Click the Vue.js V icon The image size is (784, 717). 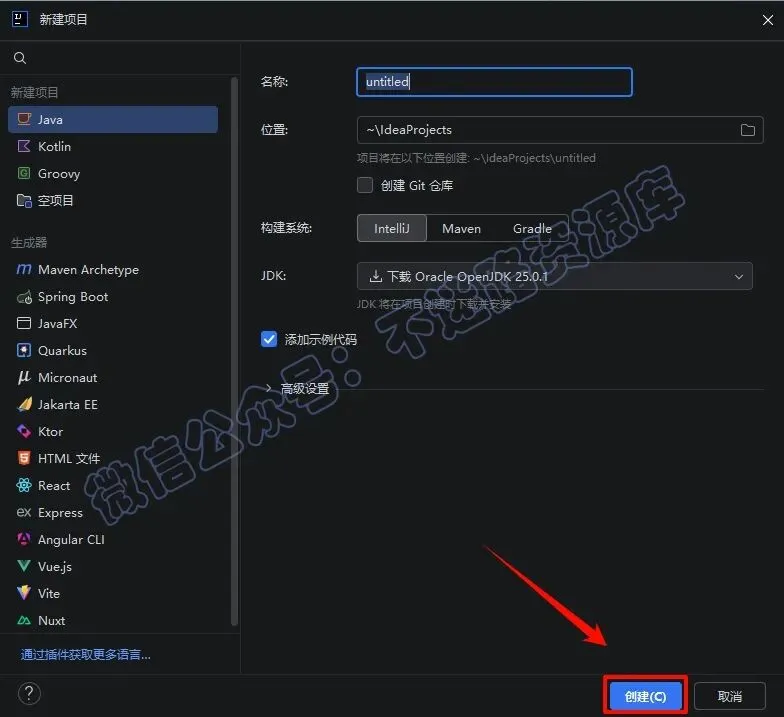[24, 566]
